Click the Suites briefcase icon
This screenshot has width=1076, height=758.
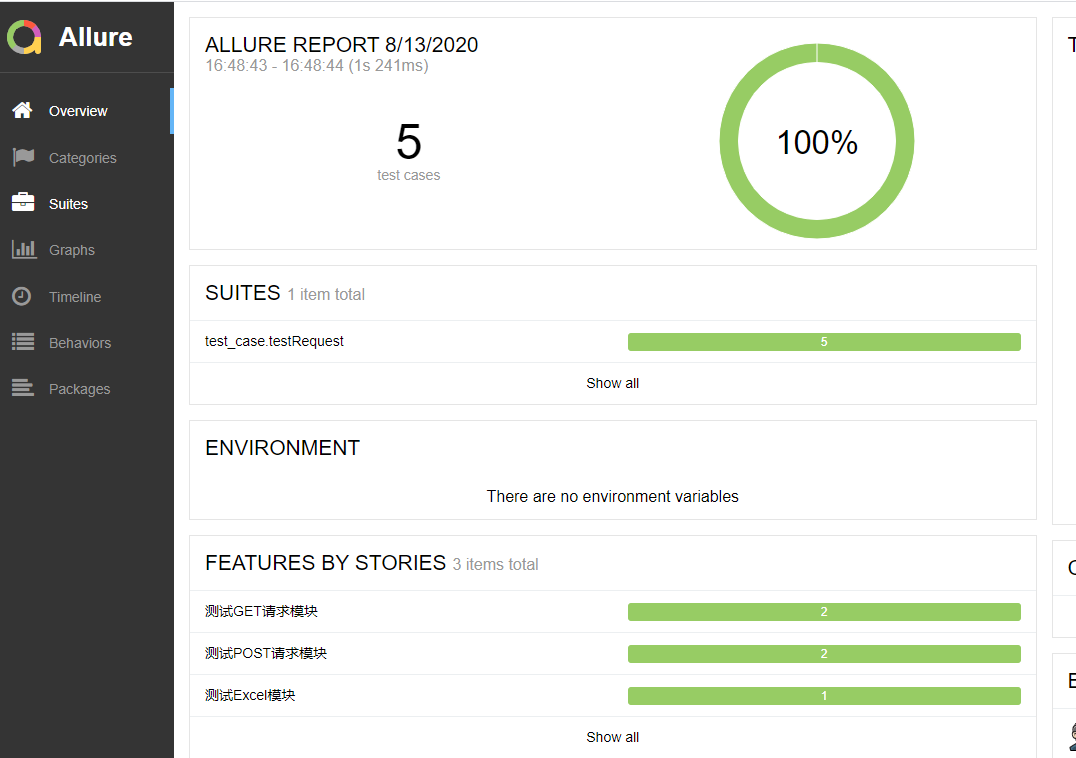pos(23,202)
